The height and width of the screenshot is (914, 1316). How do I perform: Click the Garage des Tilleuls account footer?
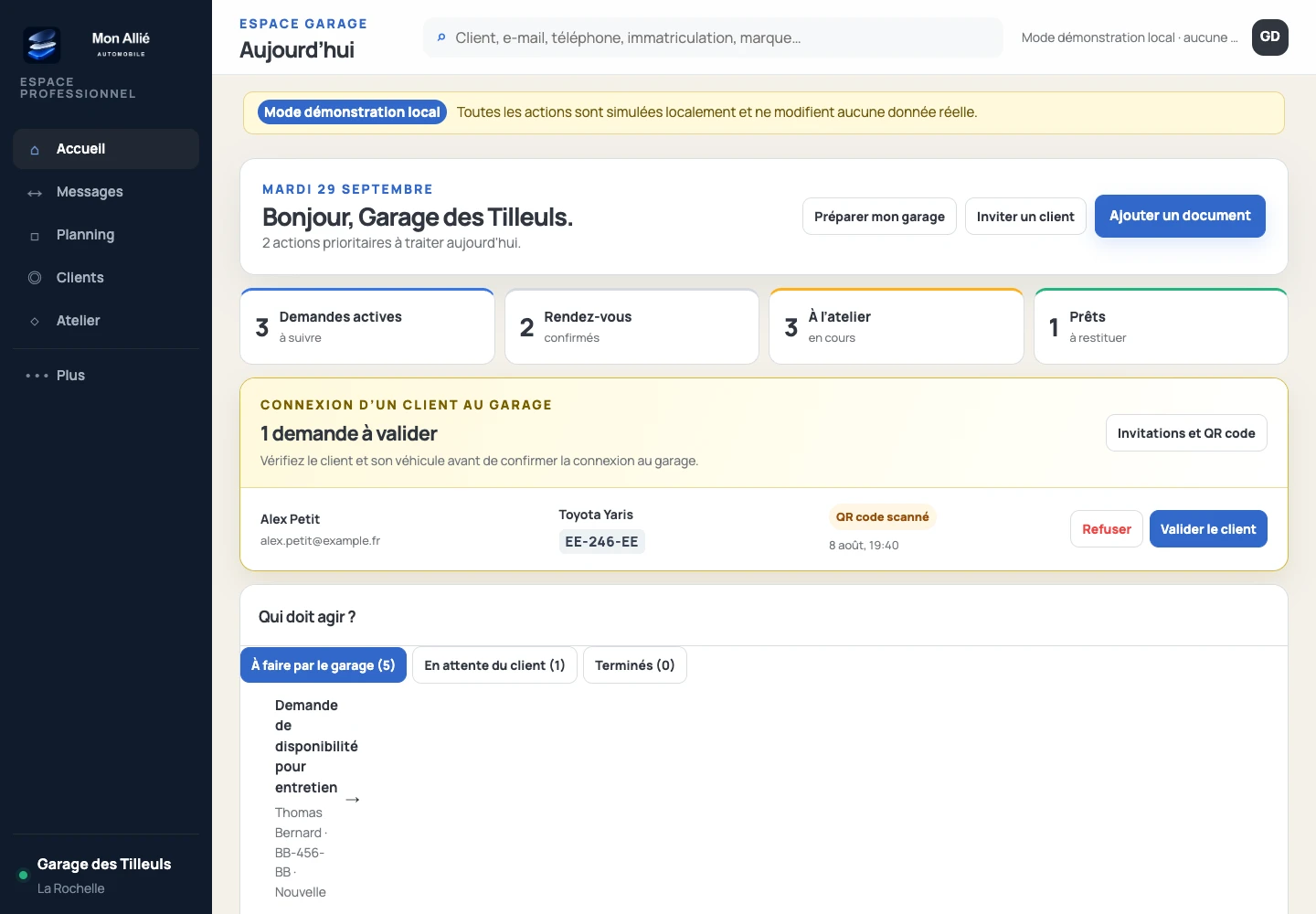click(106, 875)
